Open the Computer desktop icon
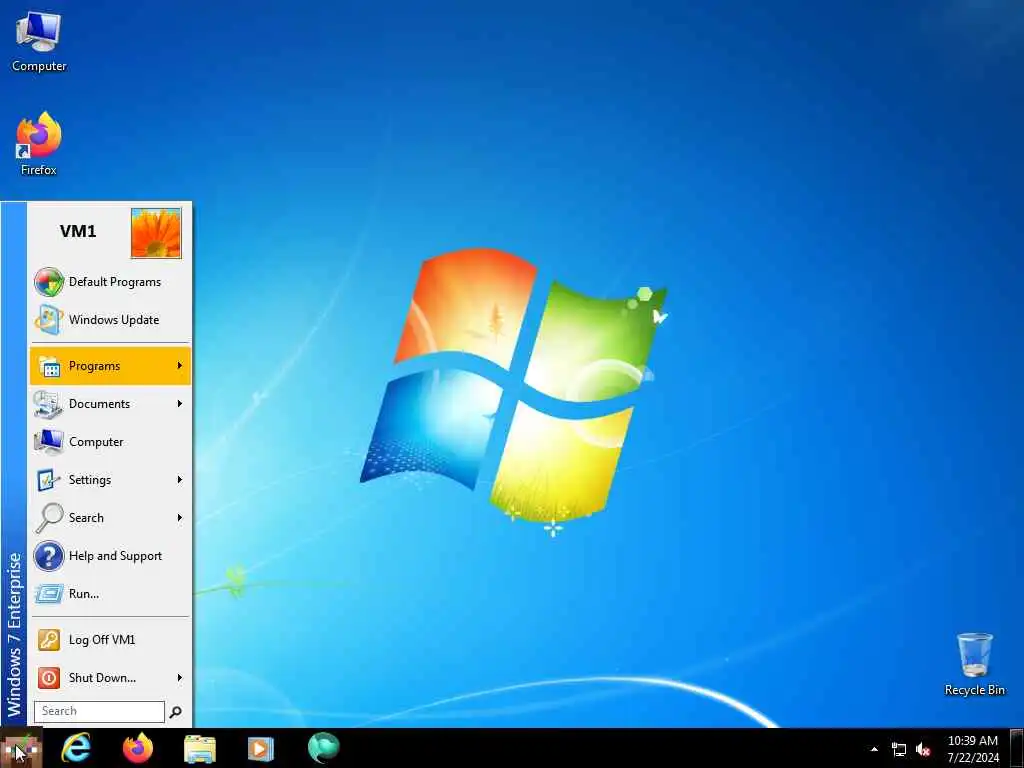The image size is (1024, 768). point(39,42)
